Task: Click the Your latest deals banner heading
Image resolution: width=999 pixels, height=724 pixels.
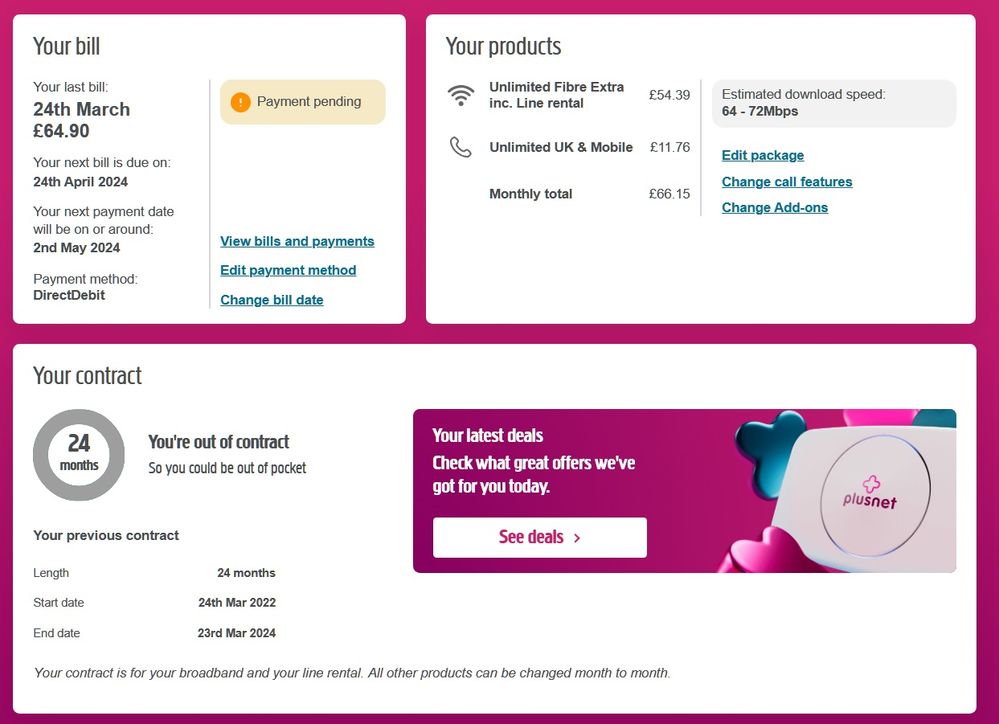Action: [488, 435]
